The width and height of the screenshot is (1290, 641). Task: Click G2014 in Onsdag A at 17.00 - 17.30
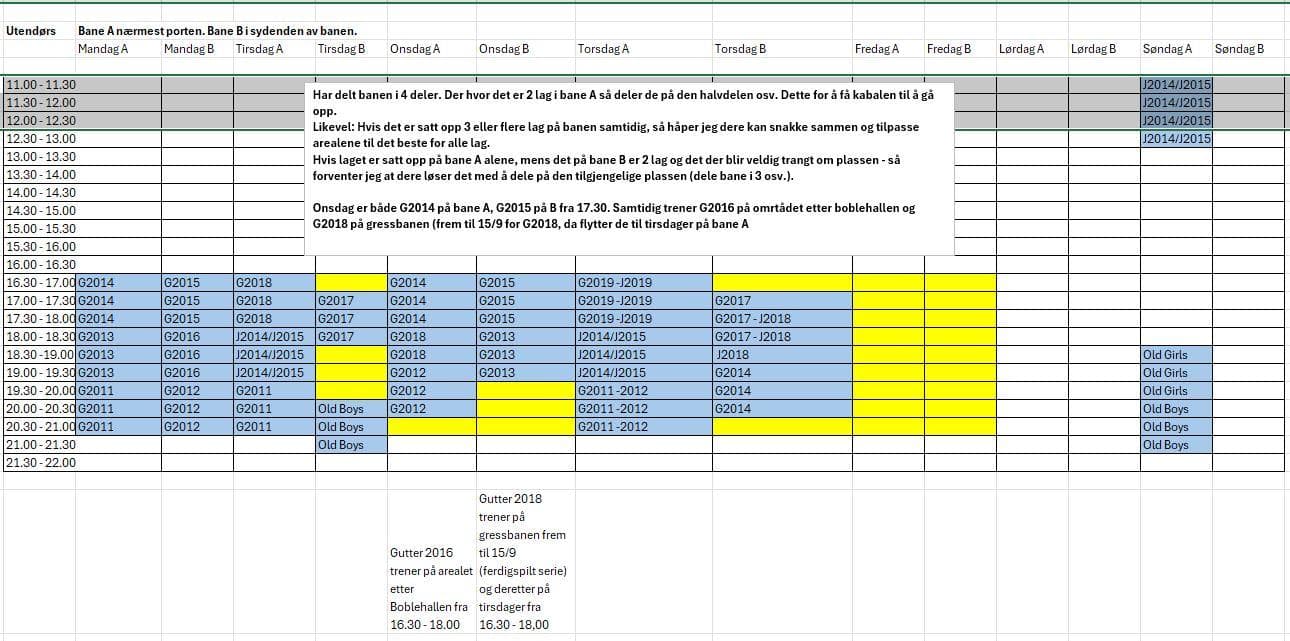pyautogui.click(x=432, y=301)
